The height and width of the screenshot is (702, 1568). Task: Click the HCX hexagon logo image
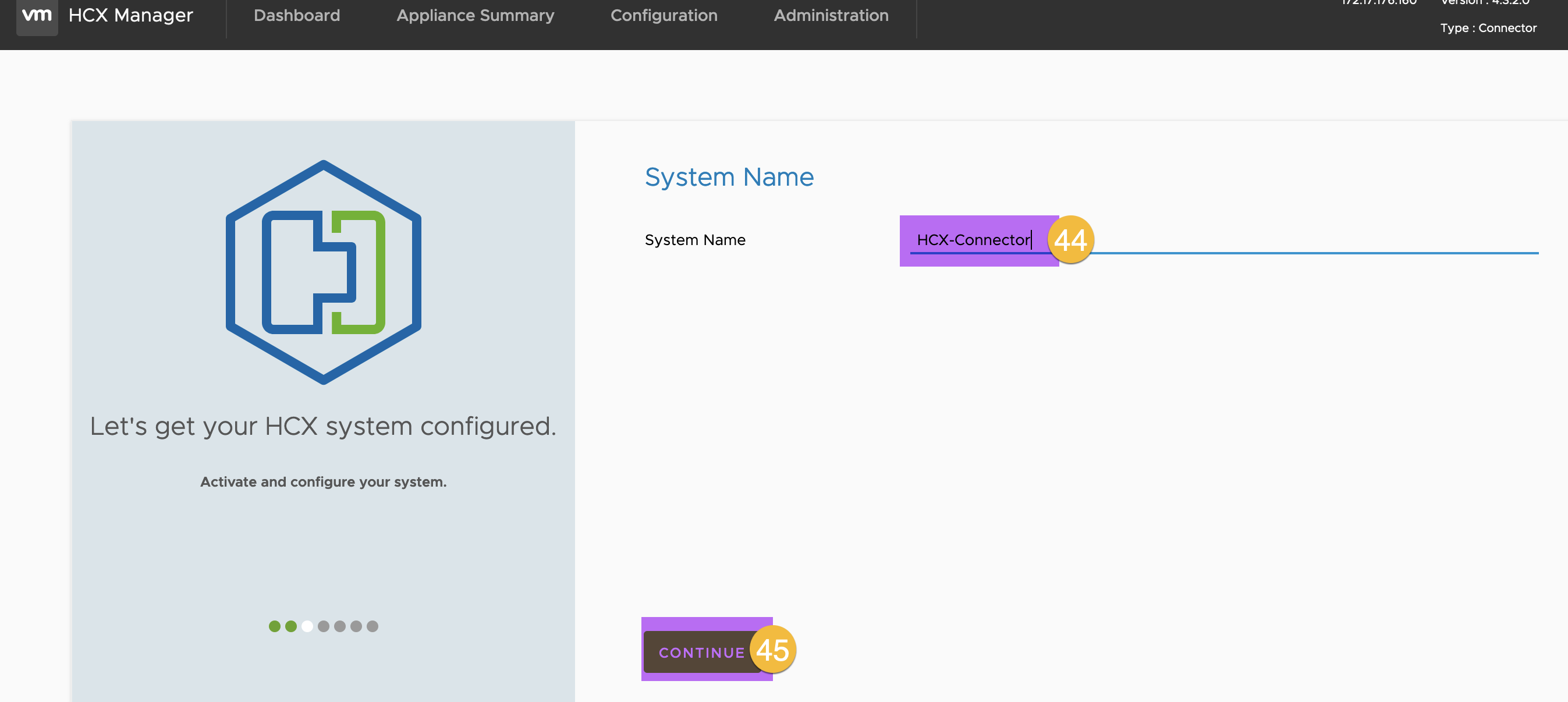[x=323, y=272]
